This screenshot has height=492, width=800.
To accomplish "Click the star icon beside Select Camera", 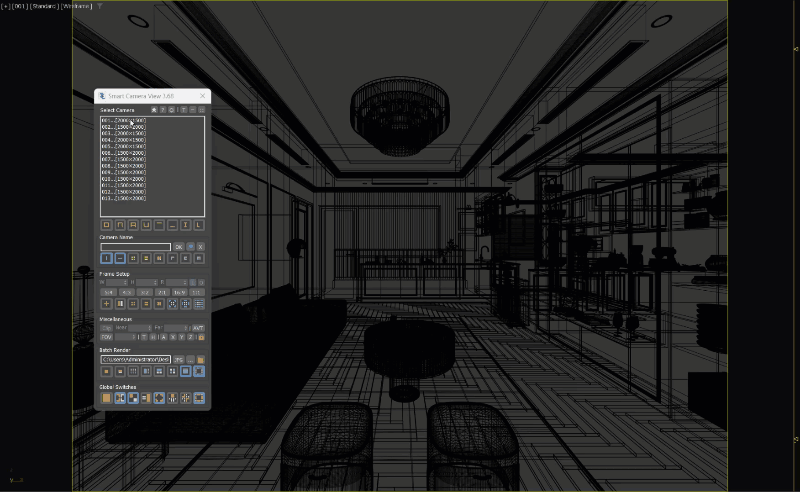I will (x=154, y=109).
